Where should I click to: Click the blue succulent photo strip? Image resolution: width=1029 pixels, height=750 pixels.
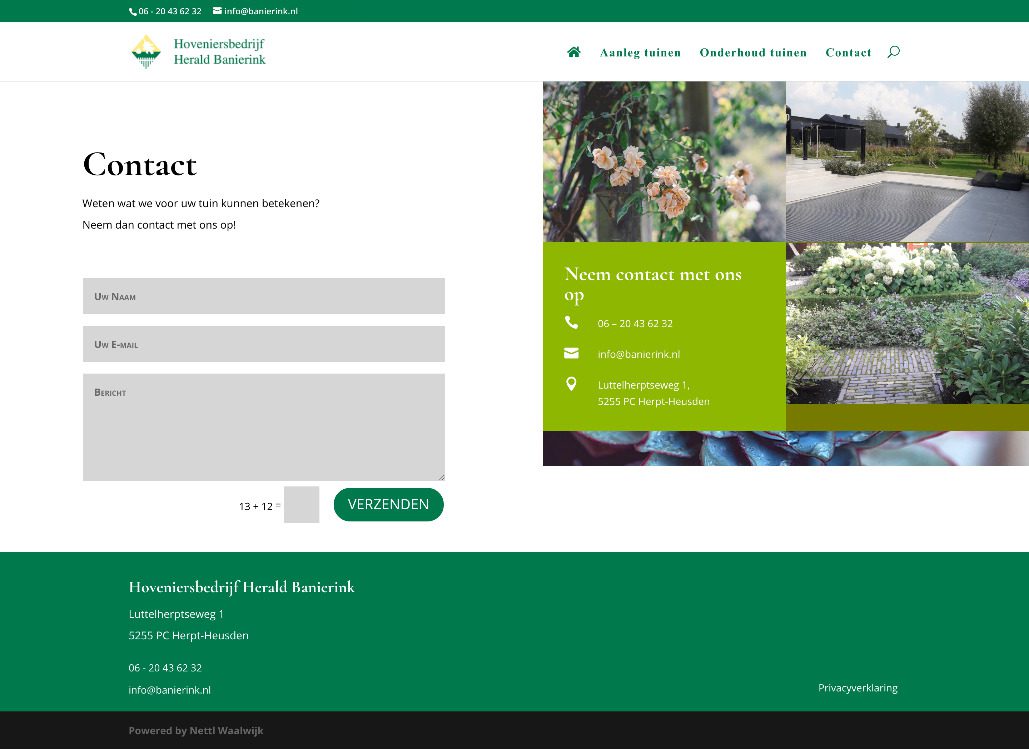[786, 448]
